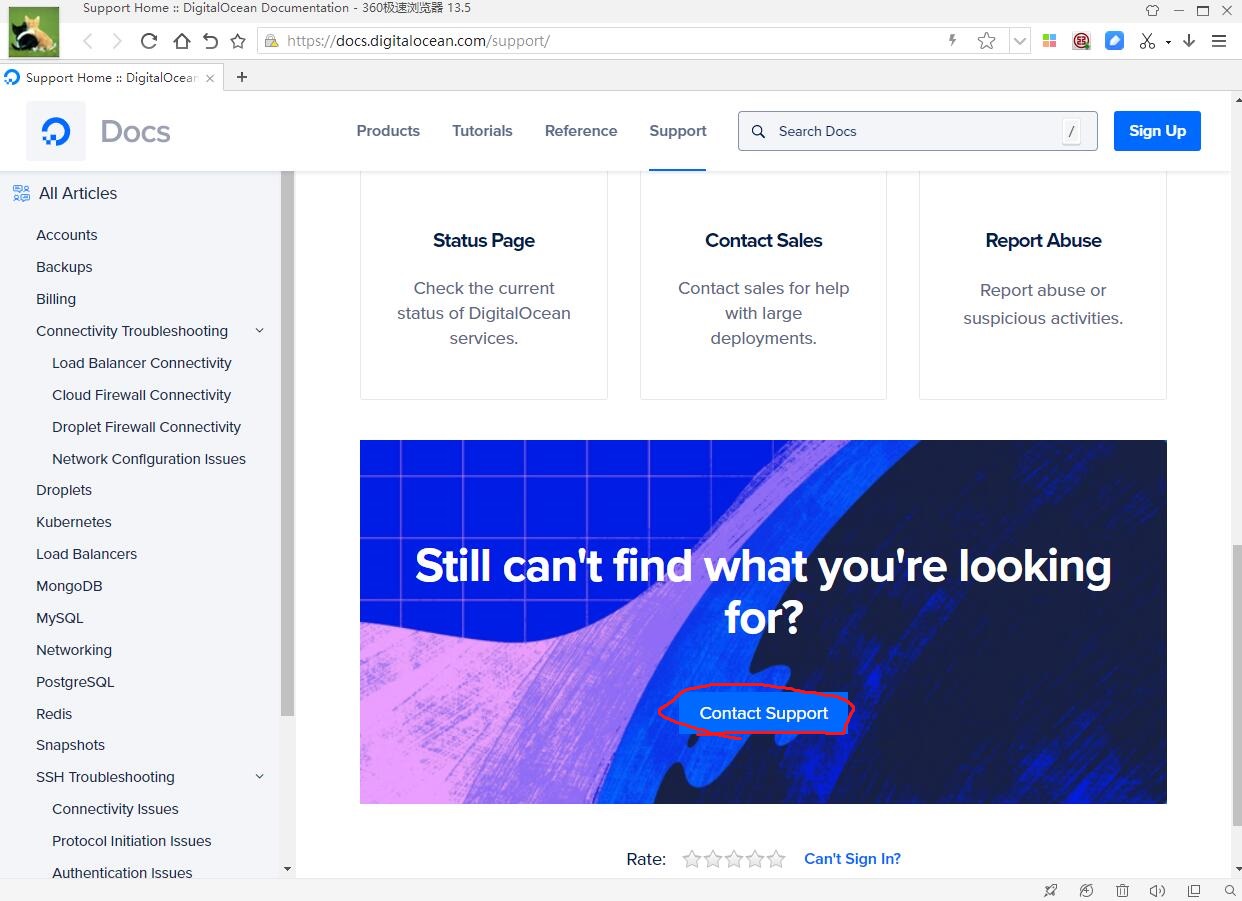The width and height of the screenshot is (1242, 901).
Task: Click the scissors screenshot tool icon
Action: tap(1147, 41)
